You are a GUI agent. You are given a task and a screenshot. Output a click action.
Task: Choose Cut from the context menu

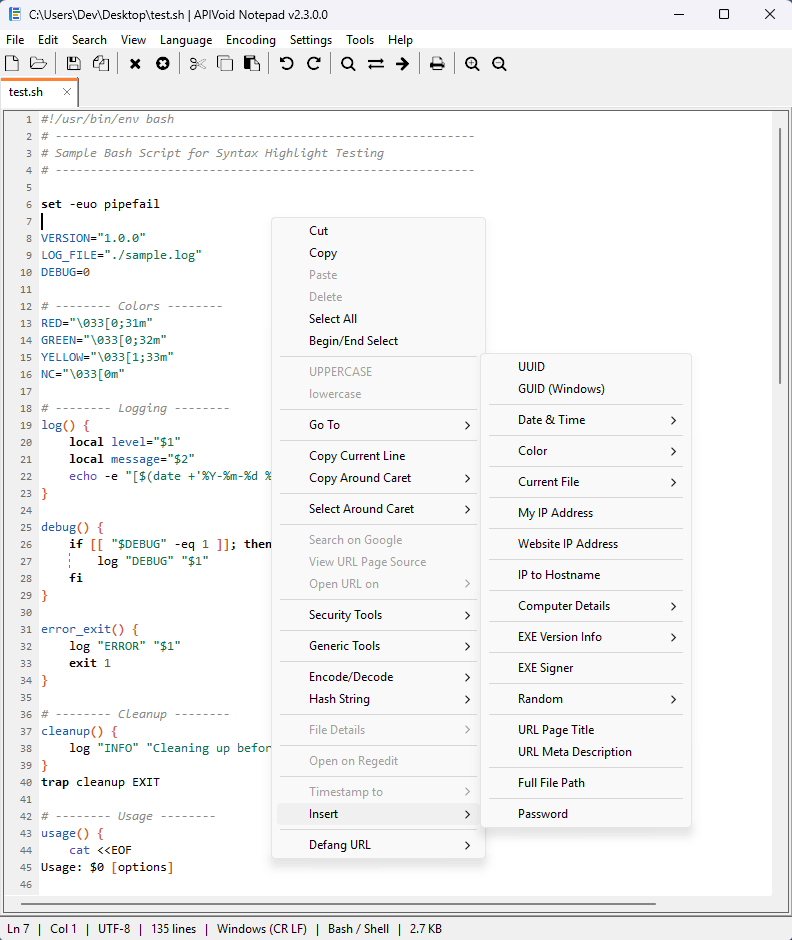coord(378,231)
